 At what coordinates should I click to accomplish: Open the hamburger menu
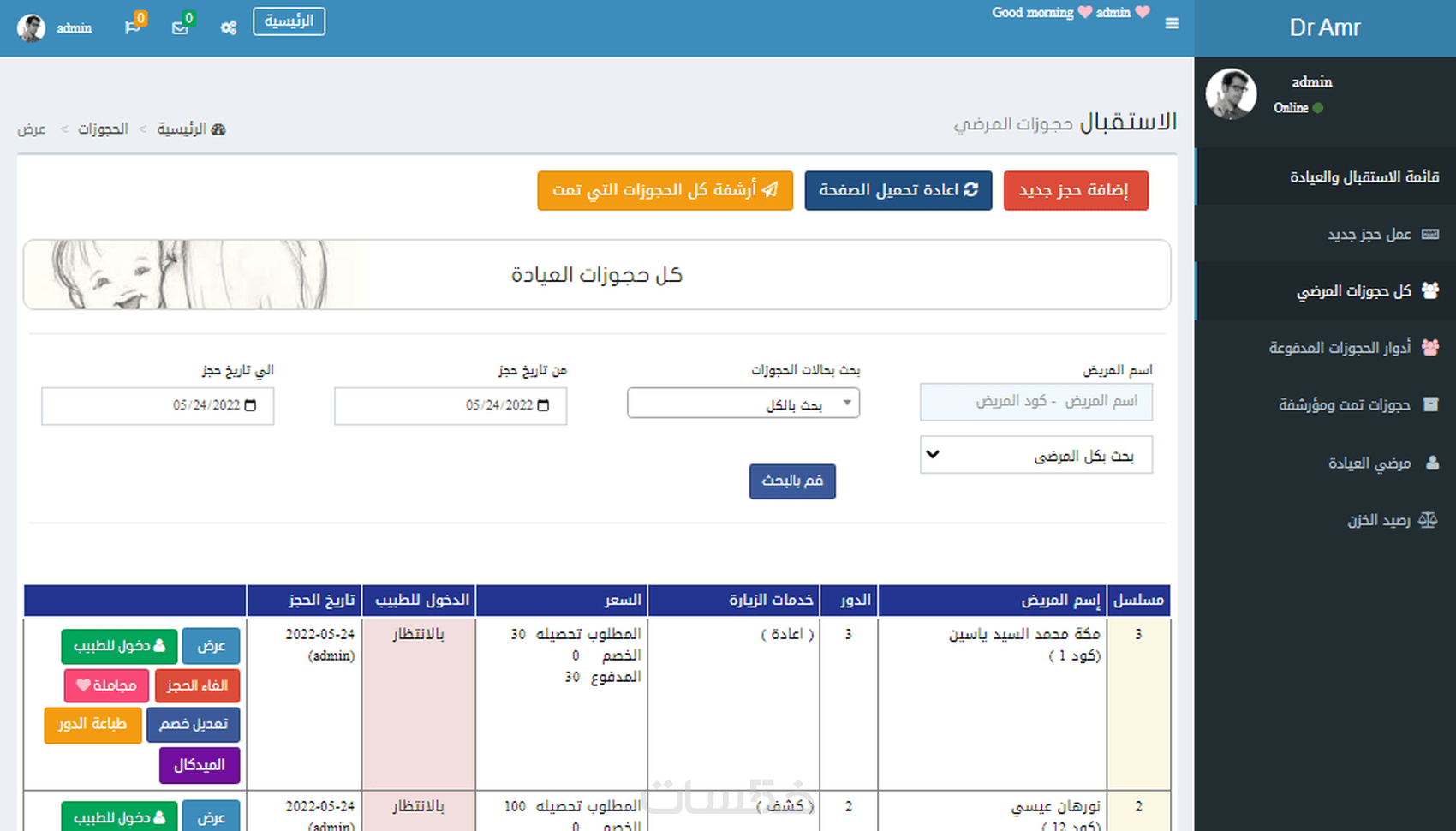(x=1172, y=24)
